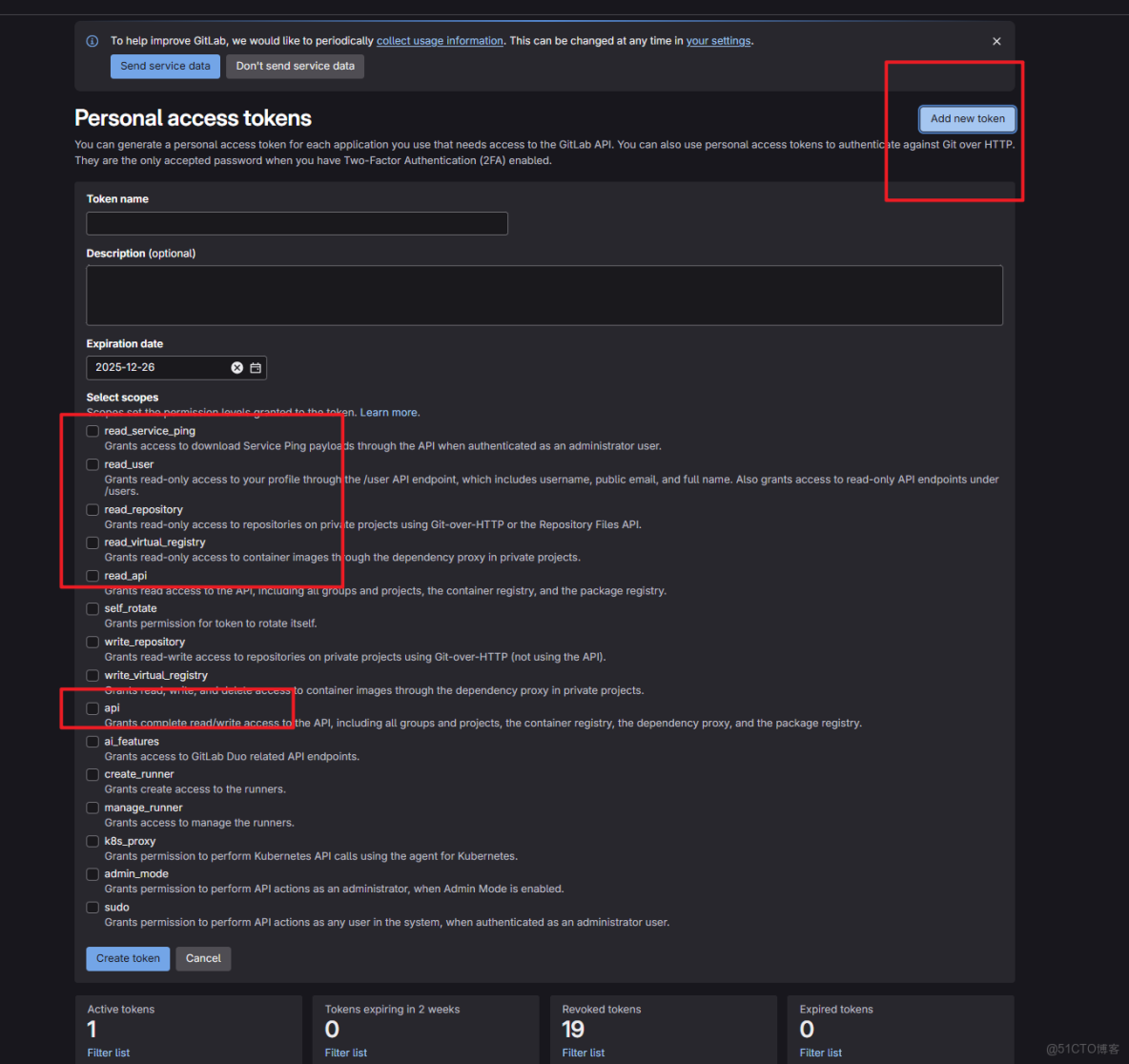
Task: Open your settings from the banner link
Action: (x=718, y=40)
